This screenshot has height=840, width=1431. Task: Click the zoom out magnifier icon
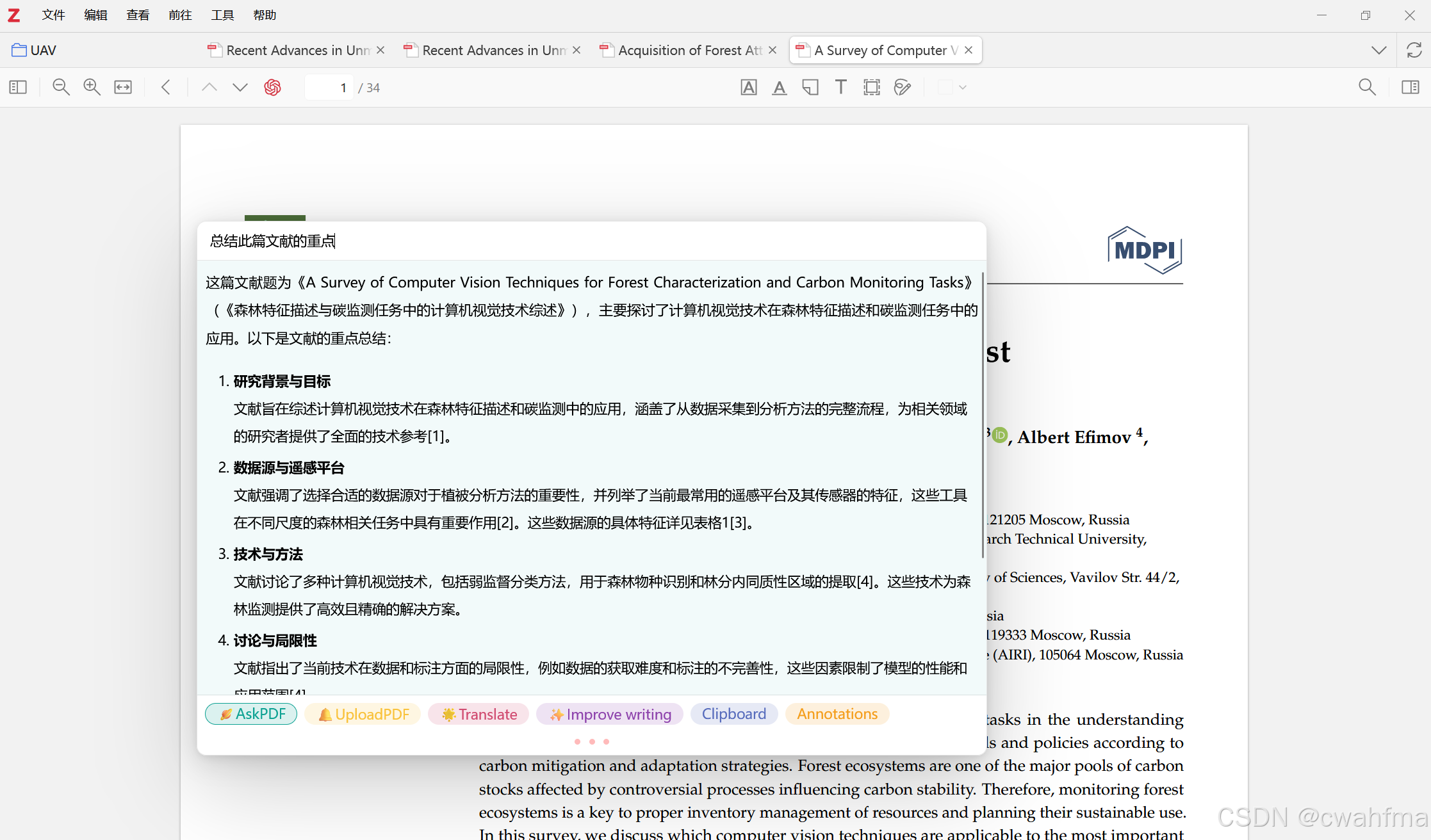61,87
